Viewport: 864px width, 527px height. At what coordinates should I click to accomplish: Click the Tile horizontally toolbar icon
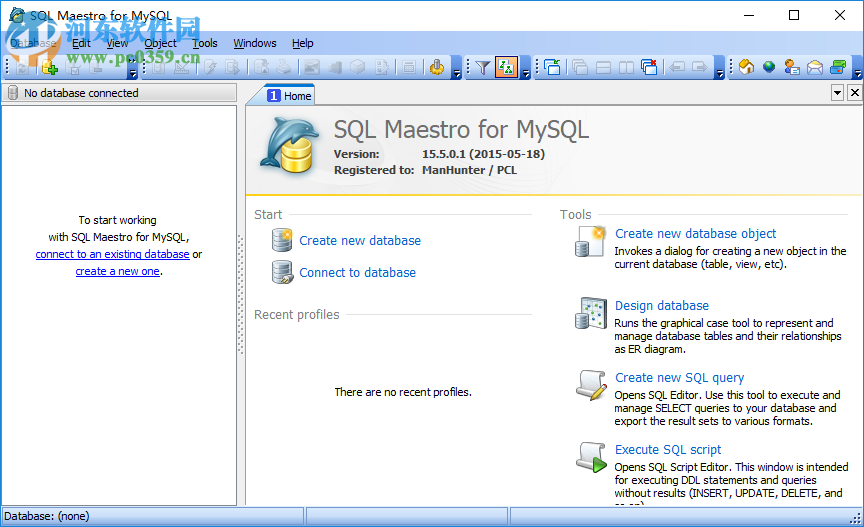coord(603,67)
